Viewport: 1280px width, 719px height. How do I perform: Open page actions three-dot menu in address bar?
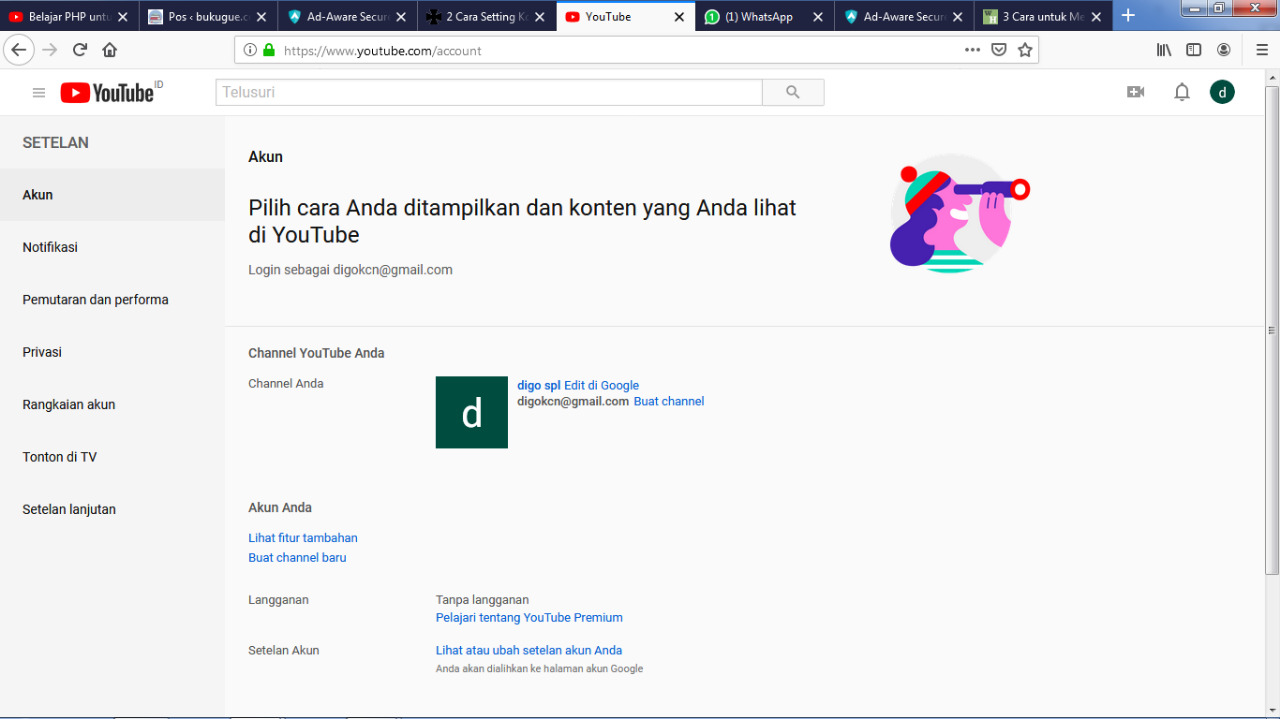click(x=972, y=50)
